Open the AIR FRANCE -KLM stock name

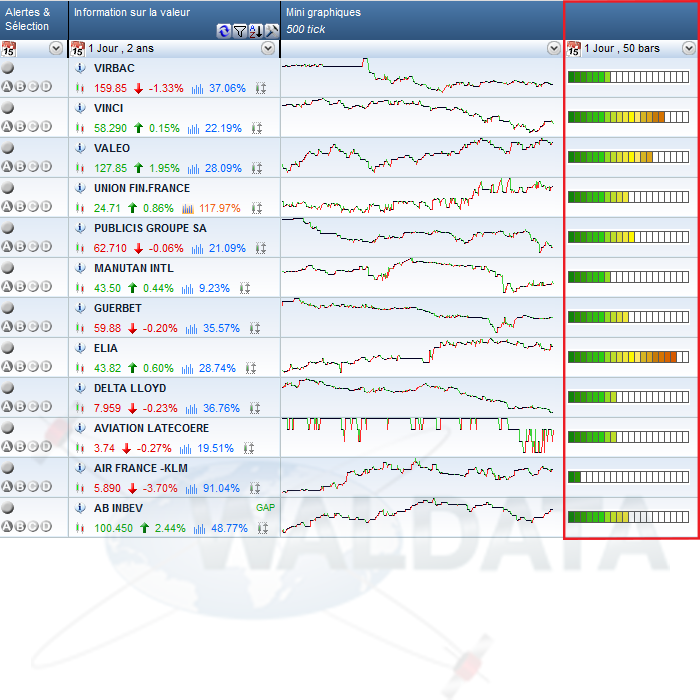pyautogui.click(x=141, y=468)
